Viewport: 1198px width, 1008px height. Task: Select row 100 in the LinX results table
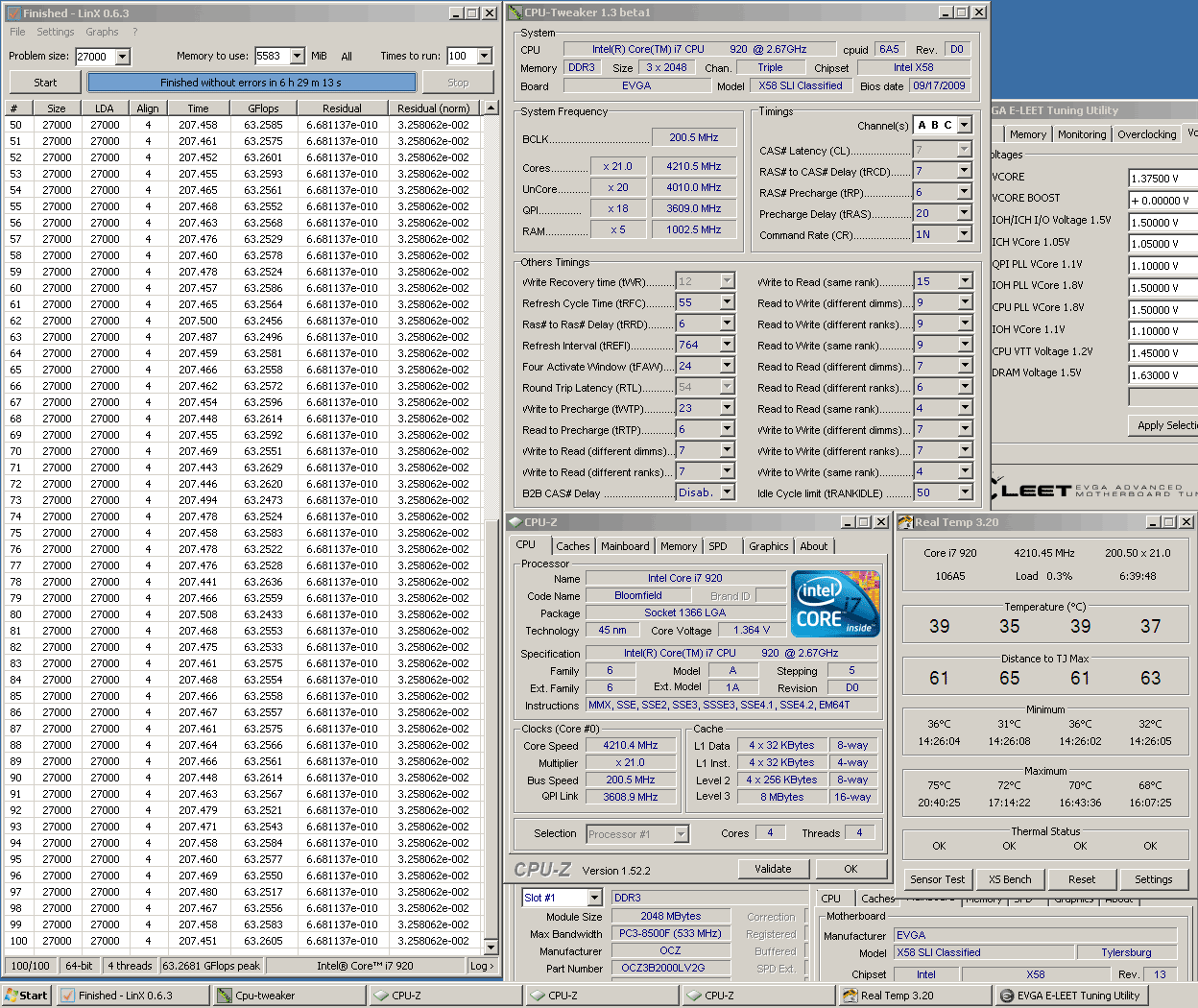point(244,941)
